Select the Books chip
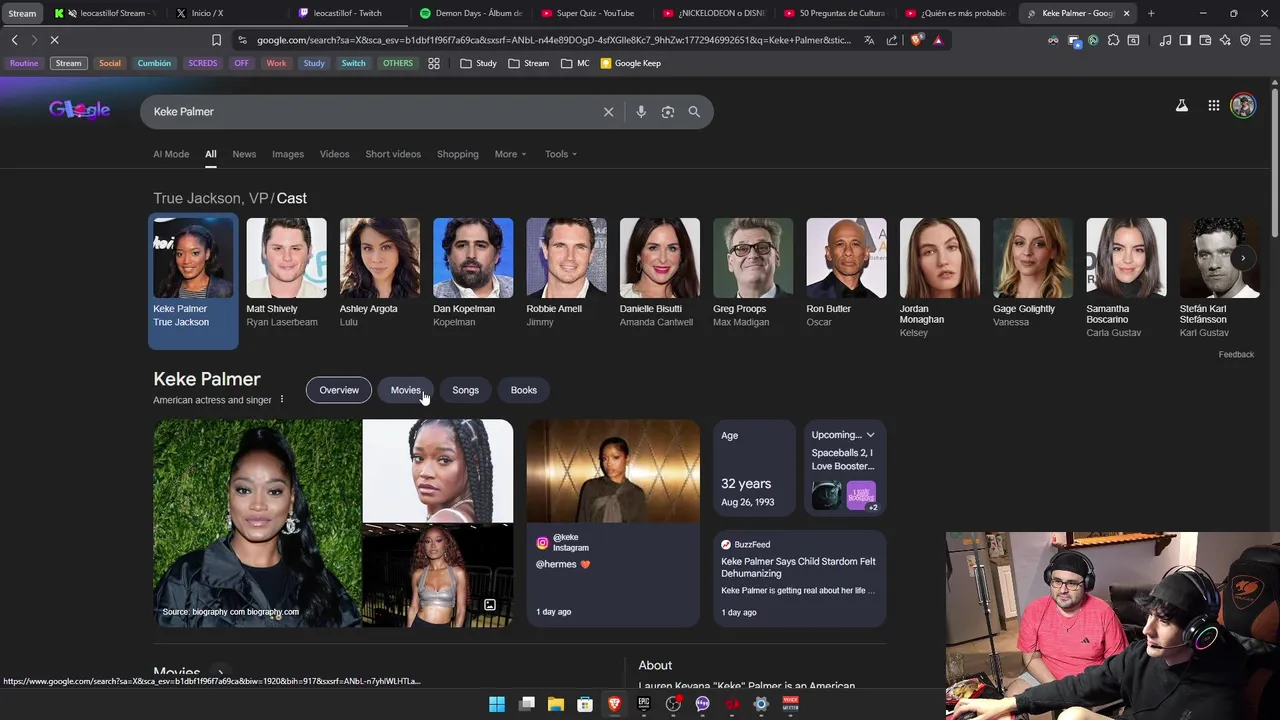 point(524,390)
